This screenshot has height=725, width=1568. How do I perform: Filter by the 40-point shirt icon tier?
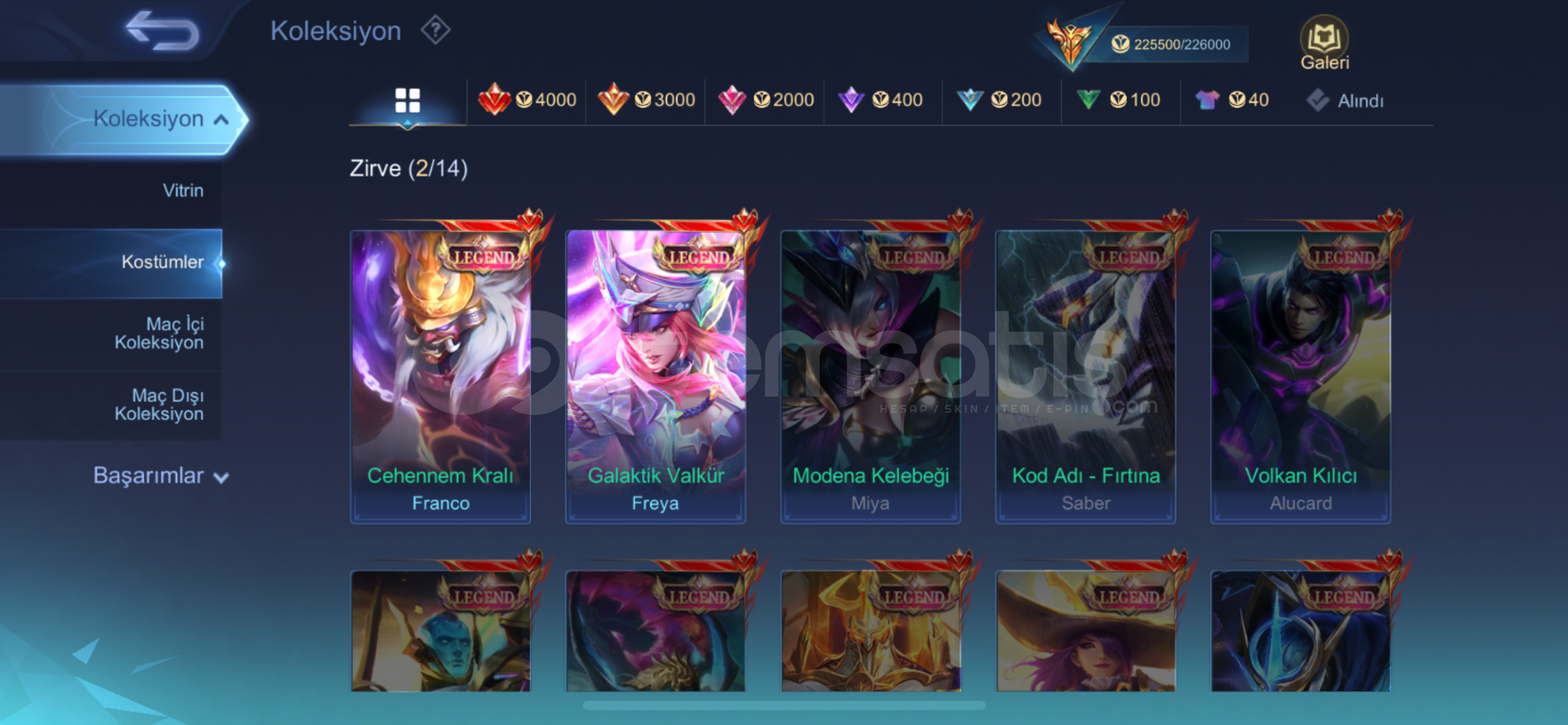[x=1233, y=100]
